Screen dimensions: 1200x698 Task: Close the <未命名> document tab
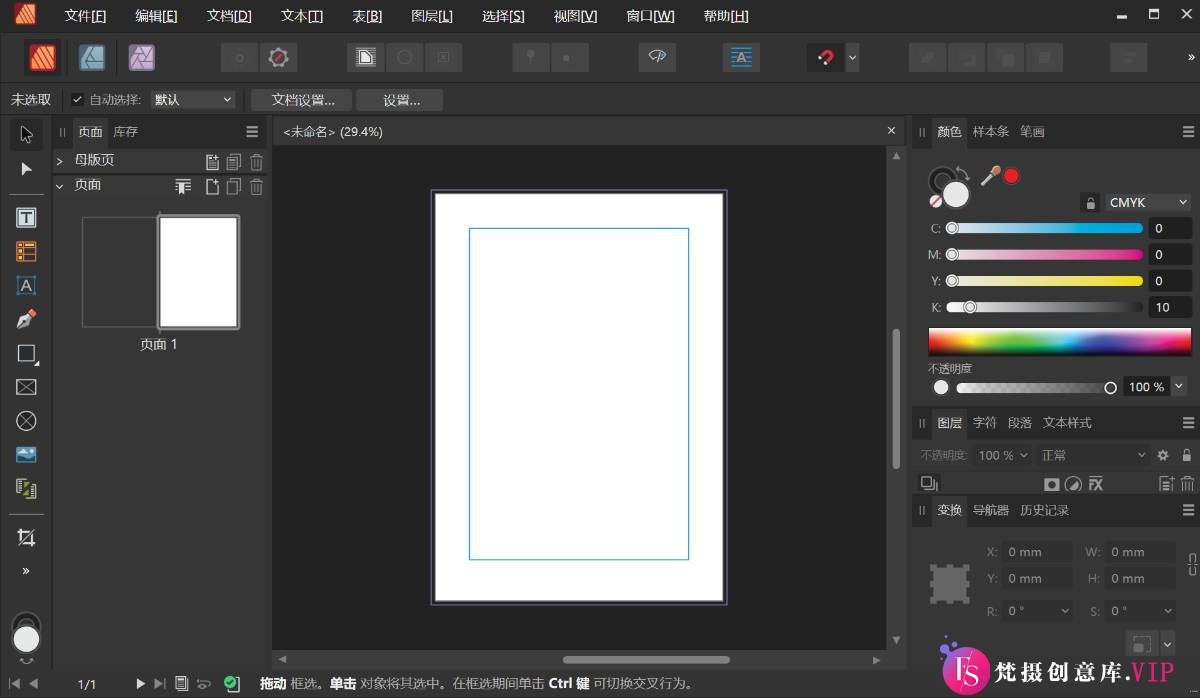coord(891,131)
